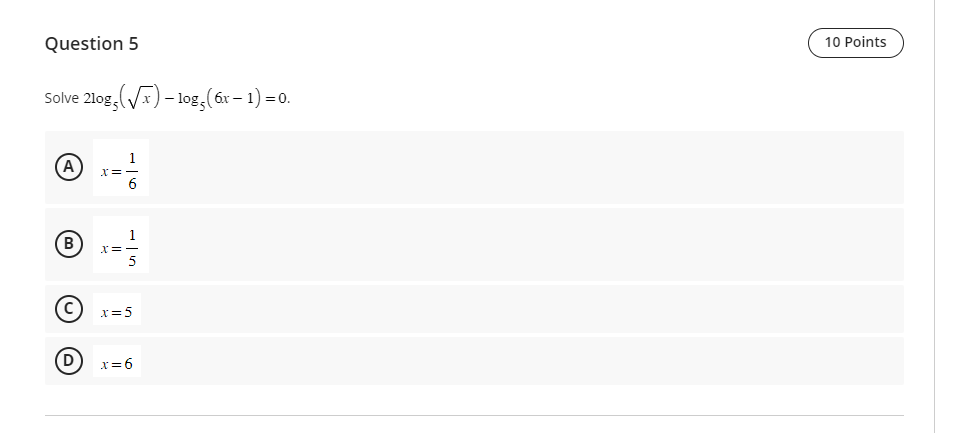Click the denominator 6 in option A
Viewport: 965px width, 433px height.
[132, 184]
